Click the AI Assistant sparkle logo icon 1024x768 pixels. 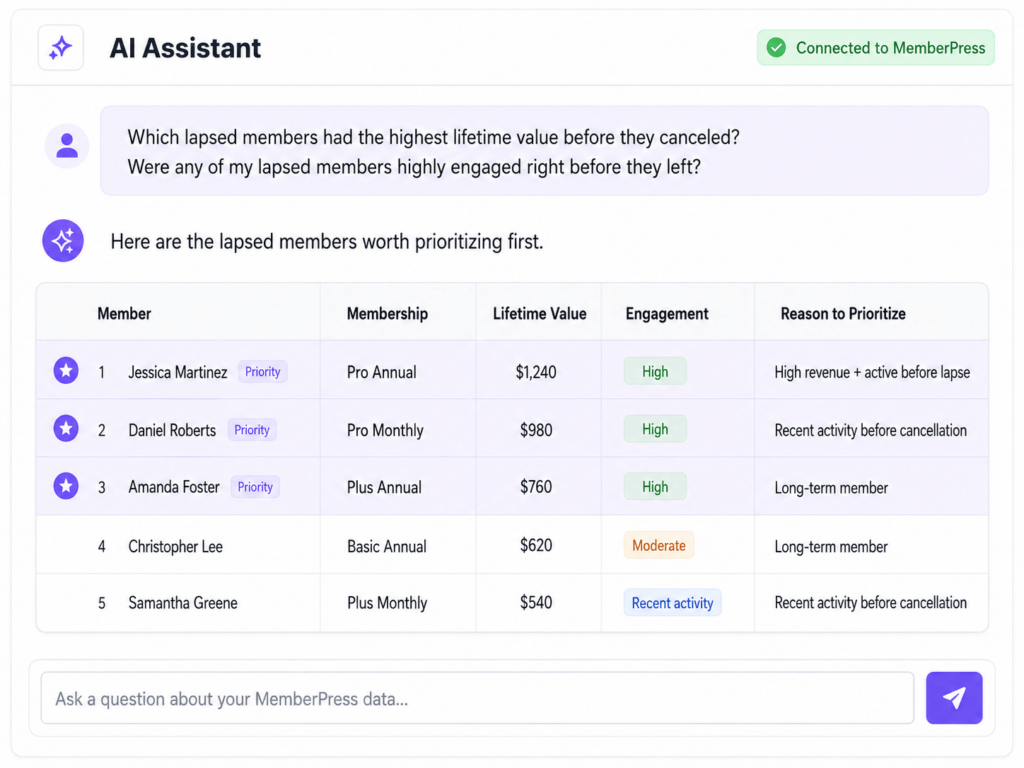[x=61, y=48]
